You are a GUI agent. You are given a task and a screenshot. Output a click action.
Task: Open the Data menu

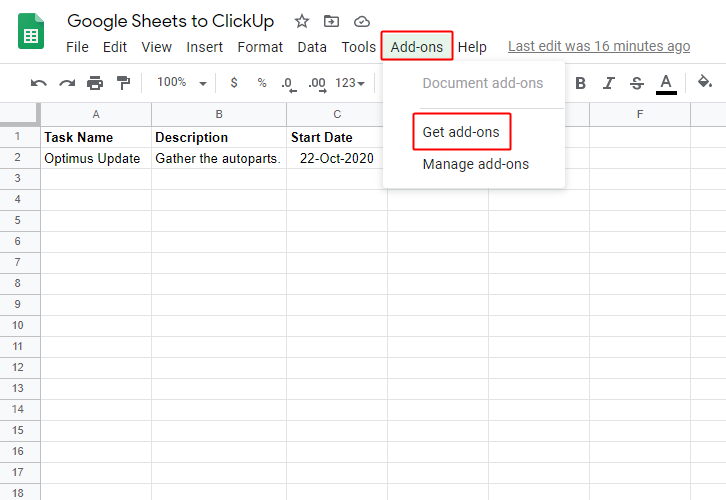click(x=312, y=47)
